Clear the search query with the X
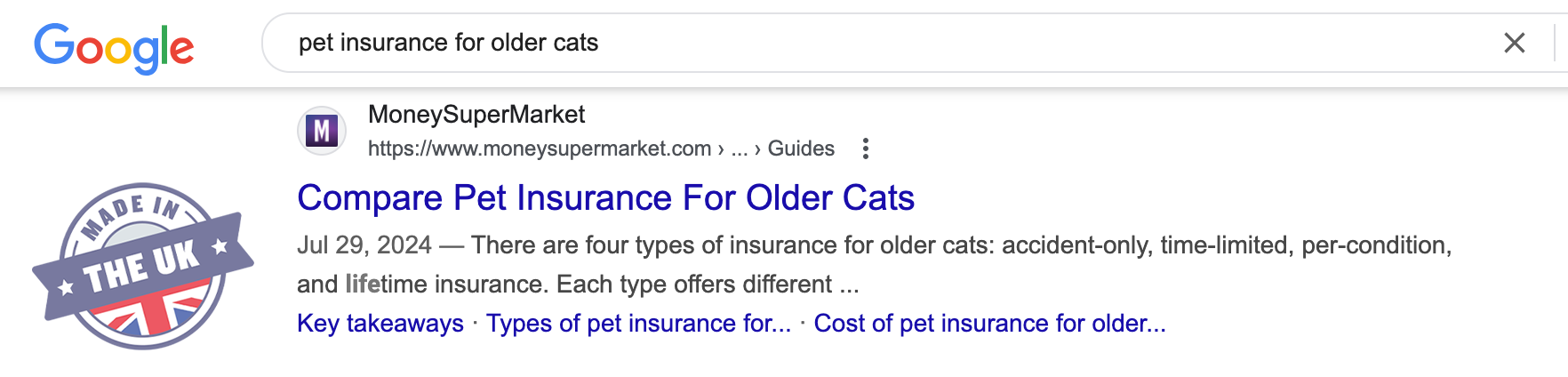Viewport: 1568px width, 377px height. pyautogui.click(x=1514, y=43)
